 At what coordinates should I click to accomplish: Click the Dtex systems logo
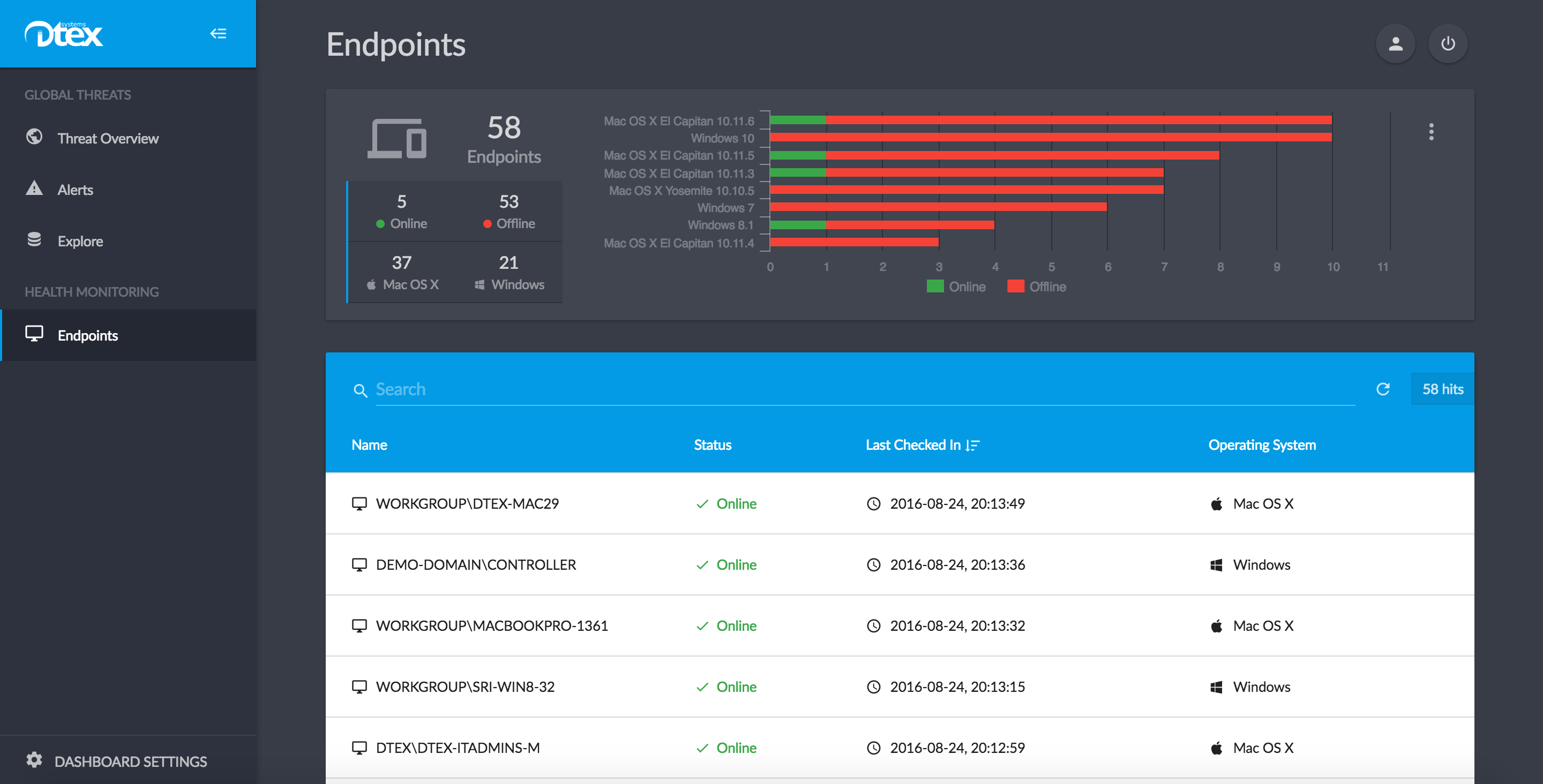(64, 34)
